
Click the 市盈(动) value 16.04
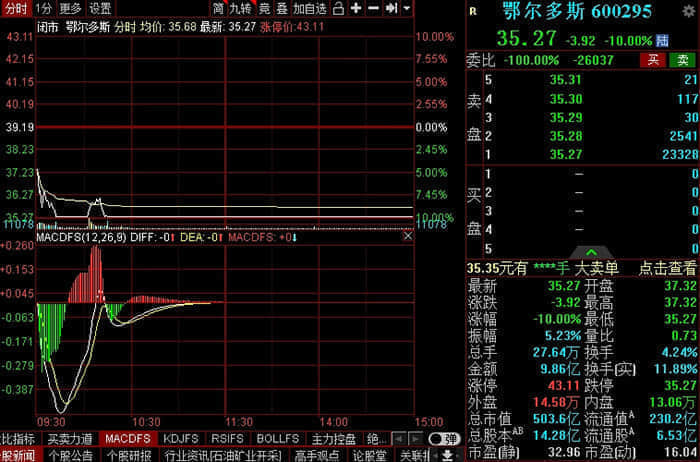click(x=681, y=452)
